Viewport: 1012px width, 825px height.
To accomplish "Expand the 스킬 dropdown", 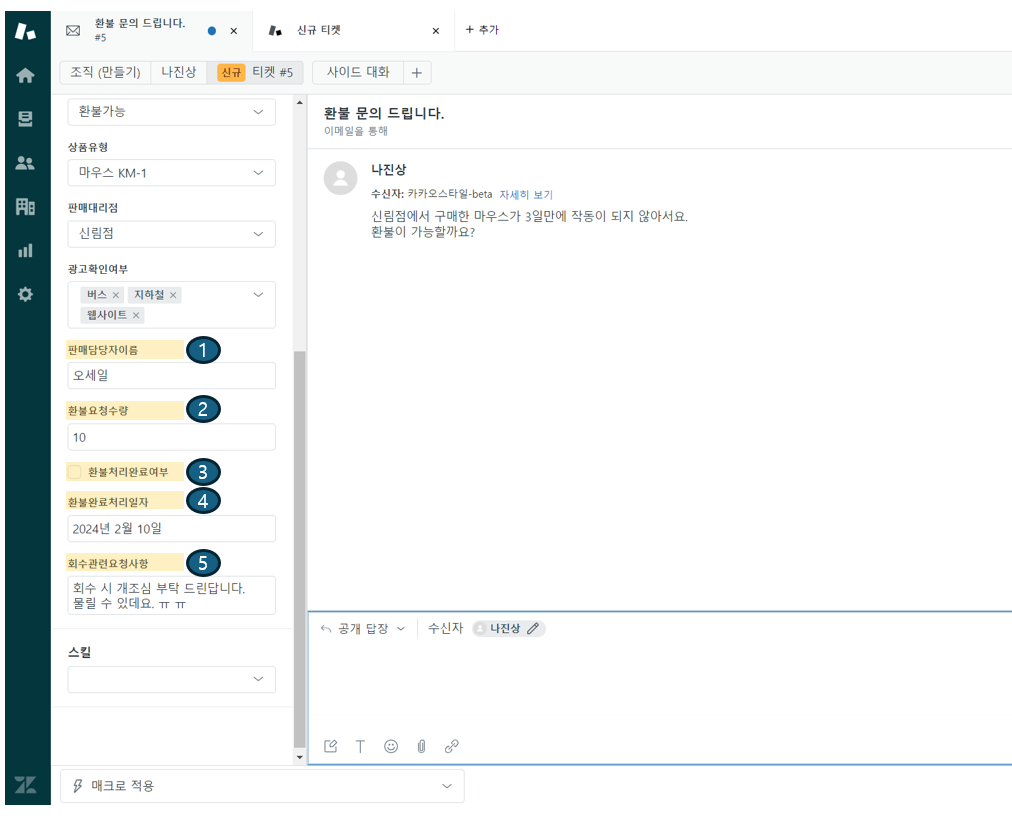I will 171,679.
